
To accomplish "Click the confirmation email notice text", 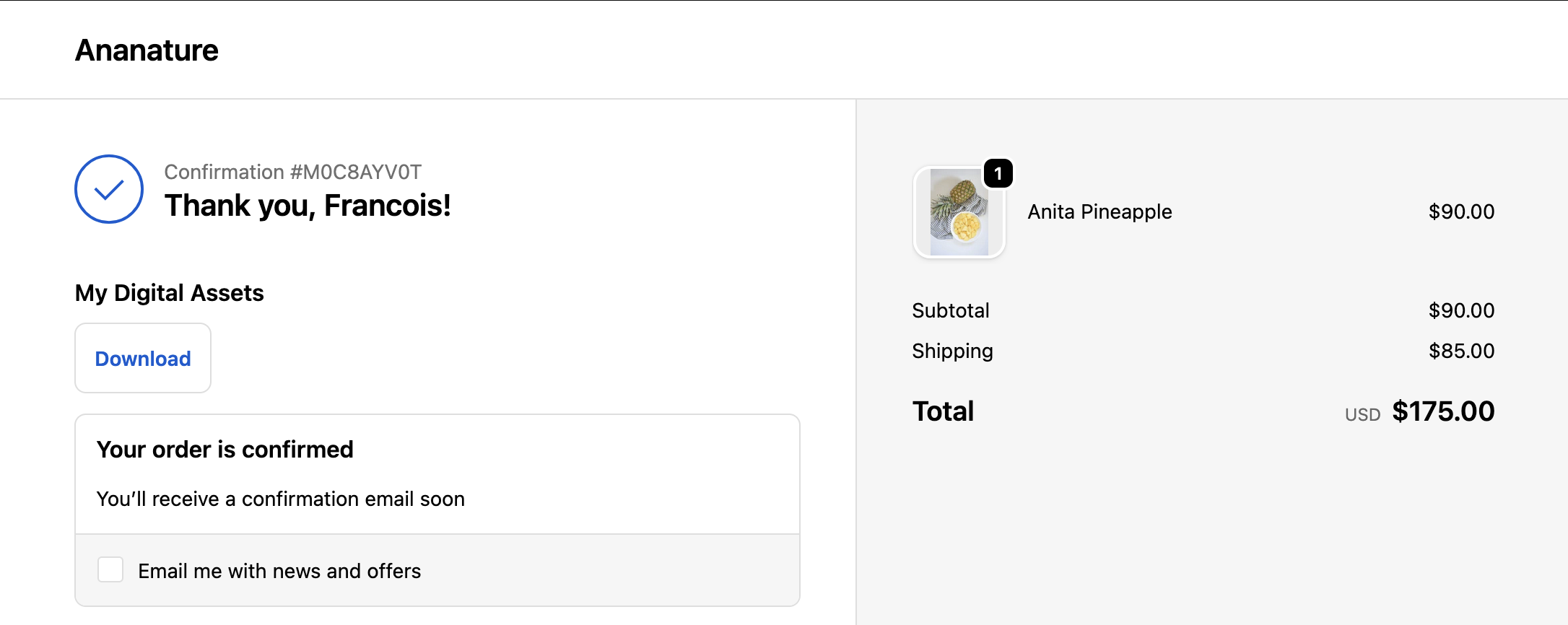I will pos(280,498).
